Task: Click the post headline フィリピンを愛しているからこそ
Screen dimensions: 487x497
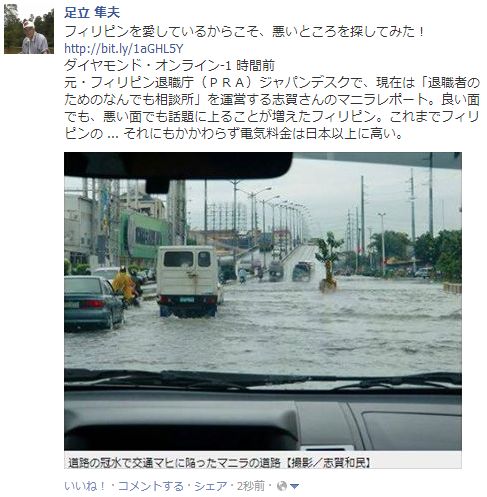Action: pyautogui.click(x=244, y=32)
